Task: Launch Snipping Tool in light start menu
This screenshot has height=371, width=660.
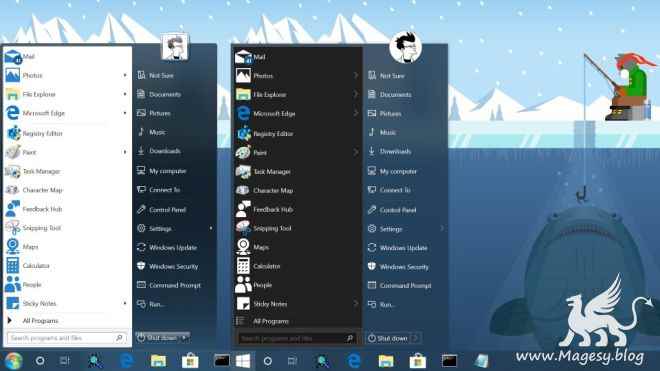Action: 67,228
